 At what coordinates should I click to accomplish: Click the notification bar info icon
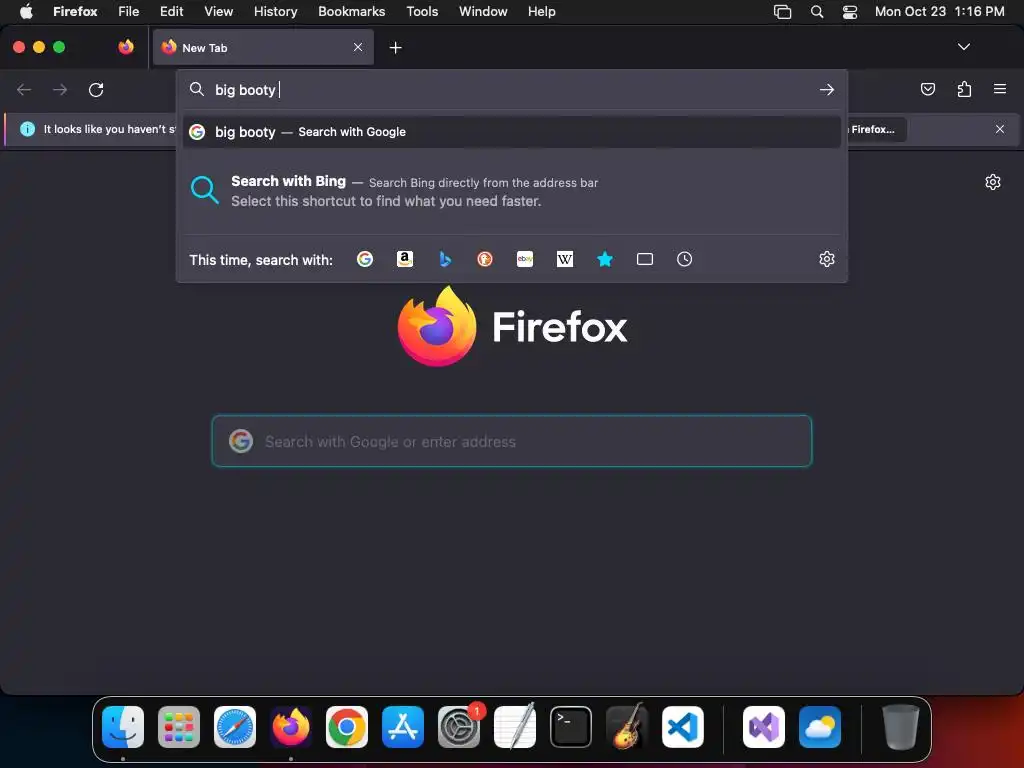[27, 129]
